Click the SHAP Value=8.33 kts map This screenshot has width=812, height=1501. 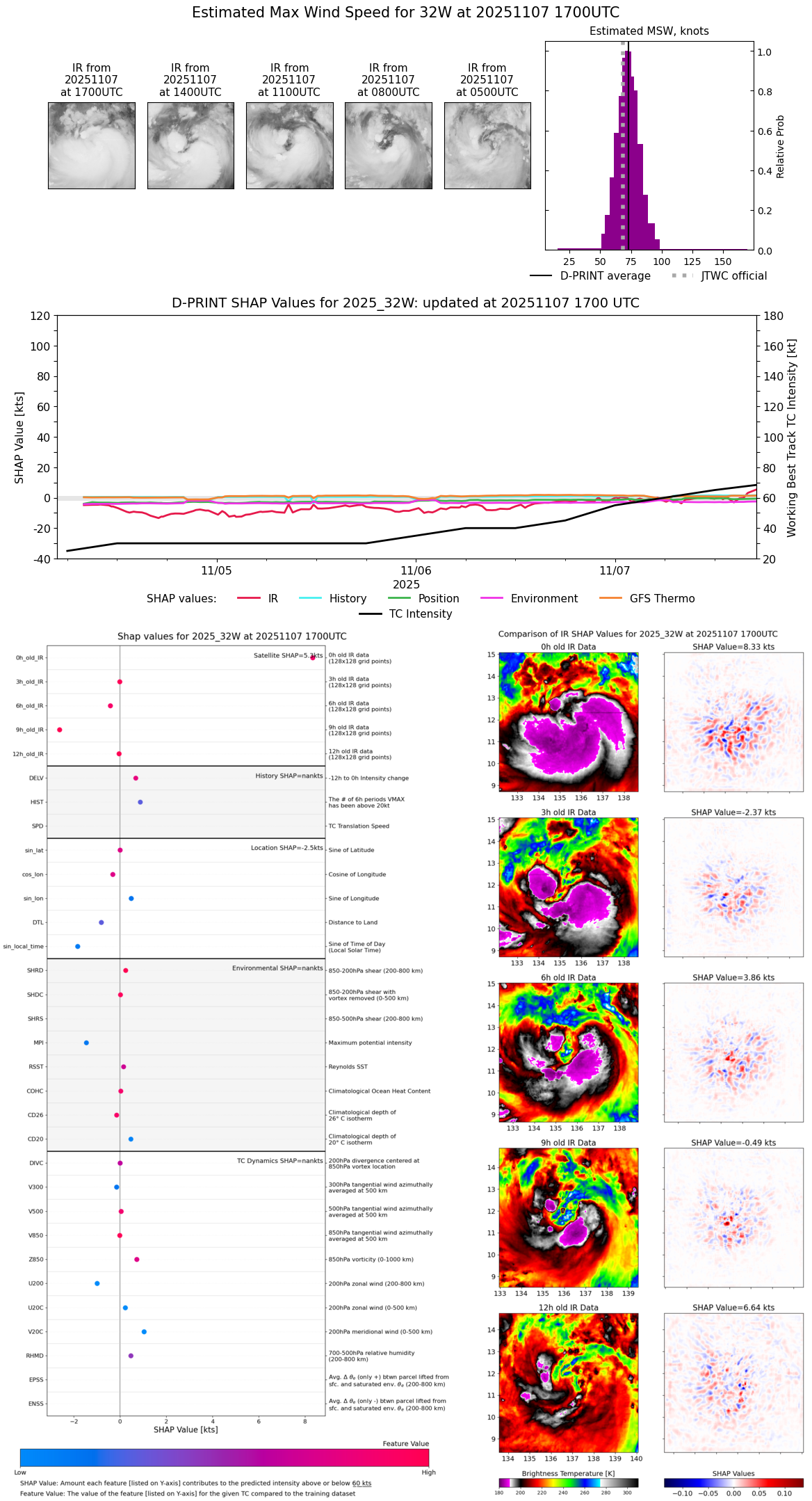(733, 722)
